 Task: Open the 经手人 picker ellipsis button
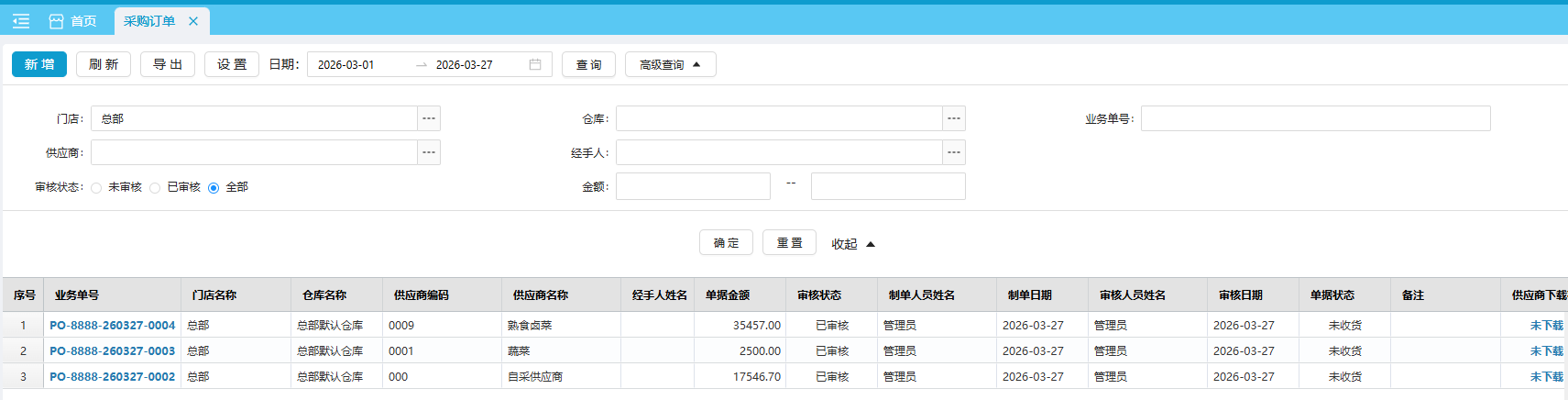coord(954,152)
